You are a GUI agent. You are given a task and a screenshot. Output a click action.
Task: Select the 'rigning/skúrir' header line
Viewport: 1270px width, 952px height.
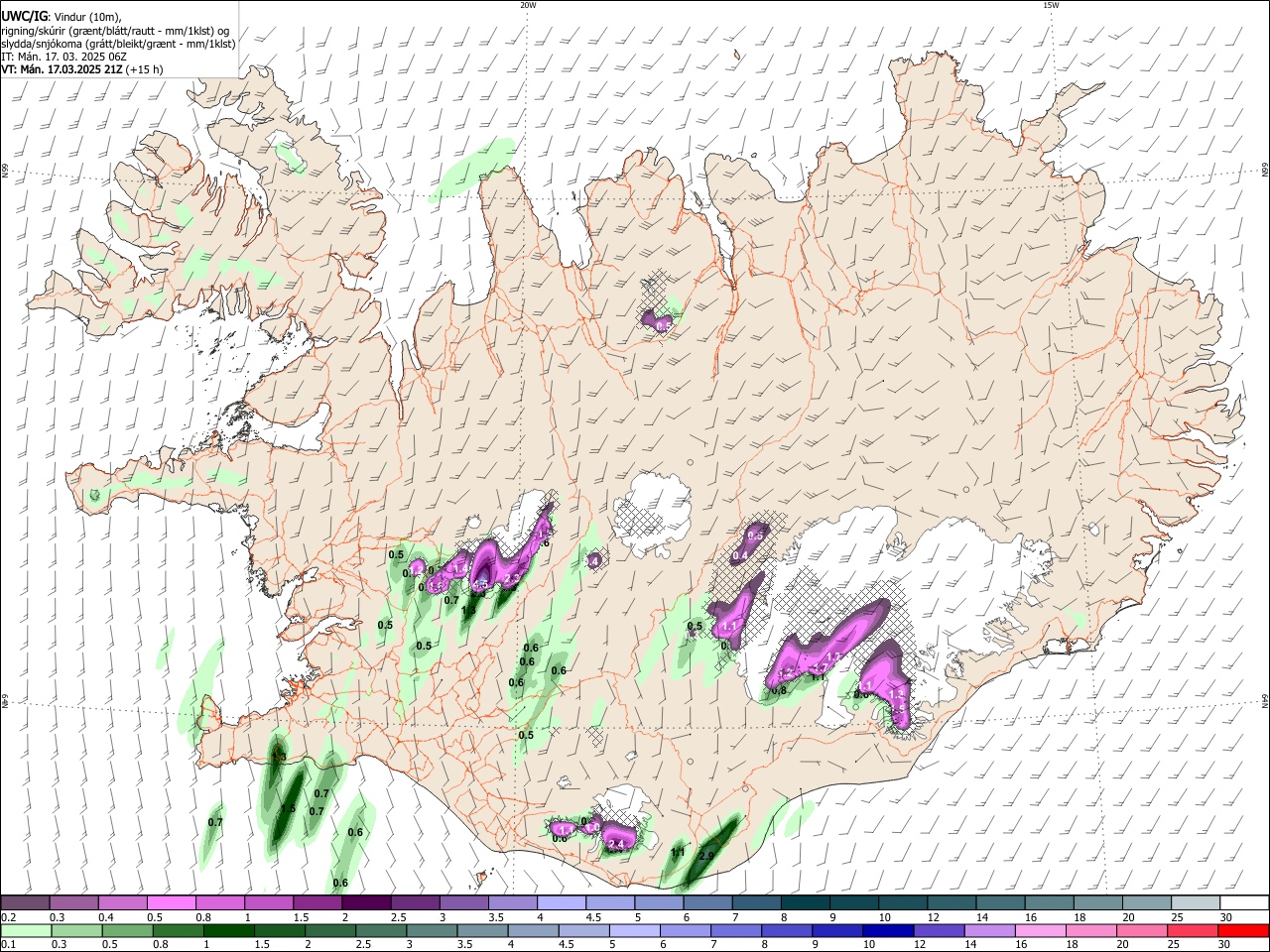[x=115, y=31]
